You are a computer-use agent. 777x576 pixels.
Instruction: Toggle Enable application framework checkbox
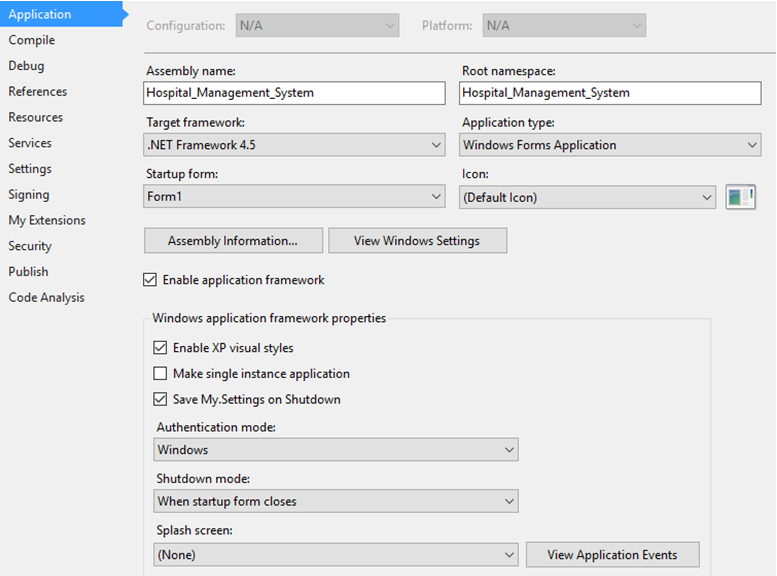(x=150, y=280)
